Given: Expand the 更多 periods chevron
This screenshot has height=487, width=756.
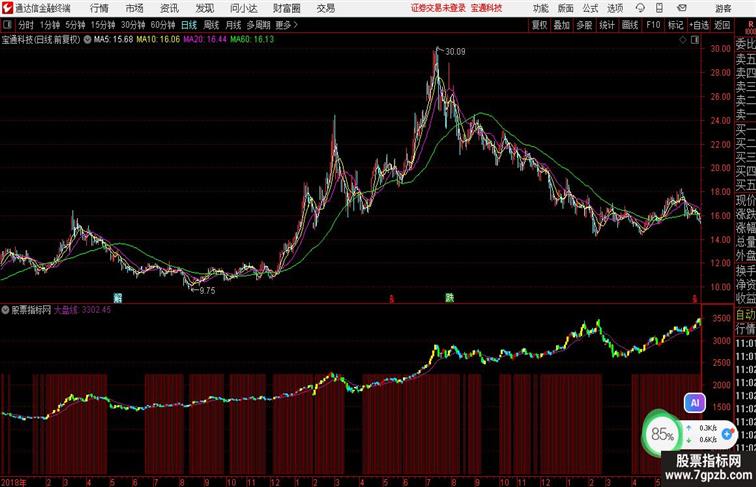Looking at the screenshot, I should point(287,25).
